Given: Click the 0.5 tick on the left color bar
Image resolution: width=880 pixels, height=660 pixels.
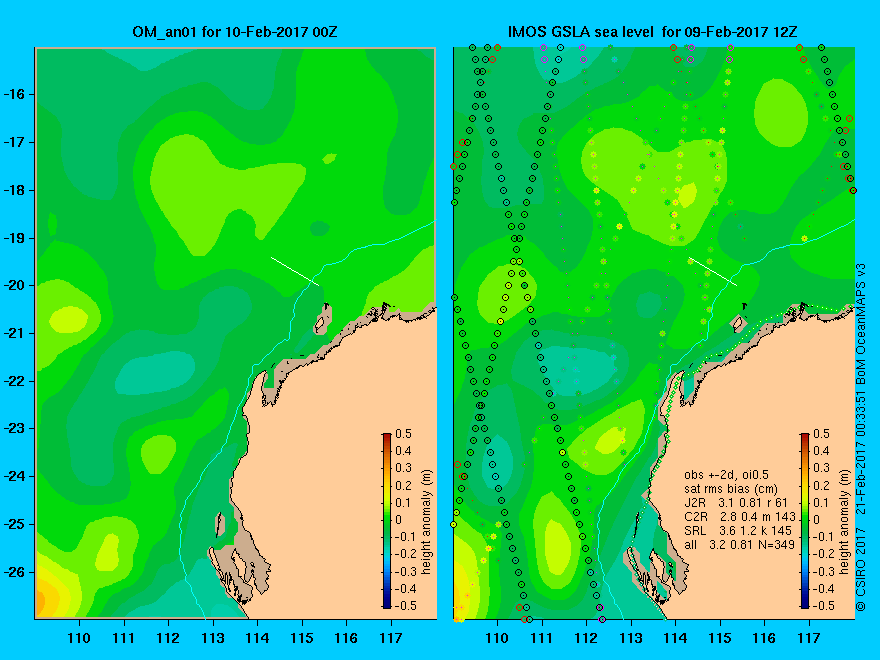Looking at the screenshot, I should (403, 434).
